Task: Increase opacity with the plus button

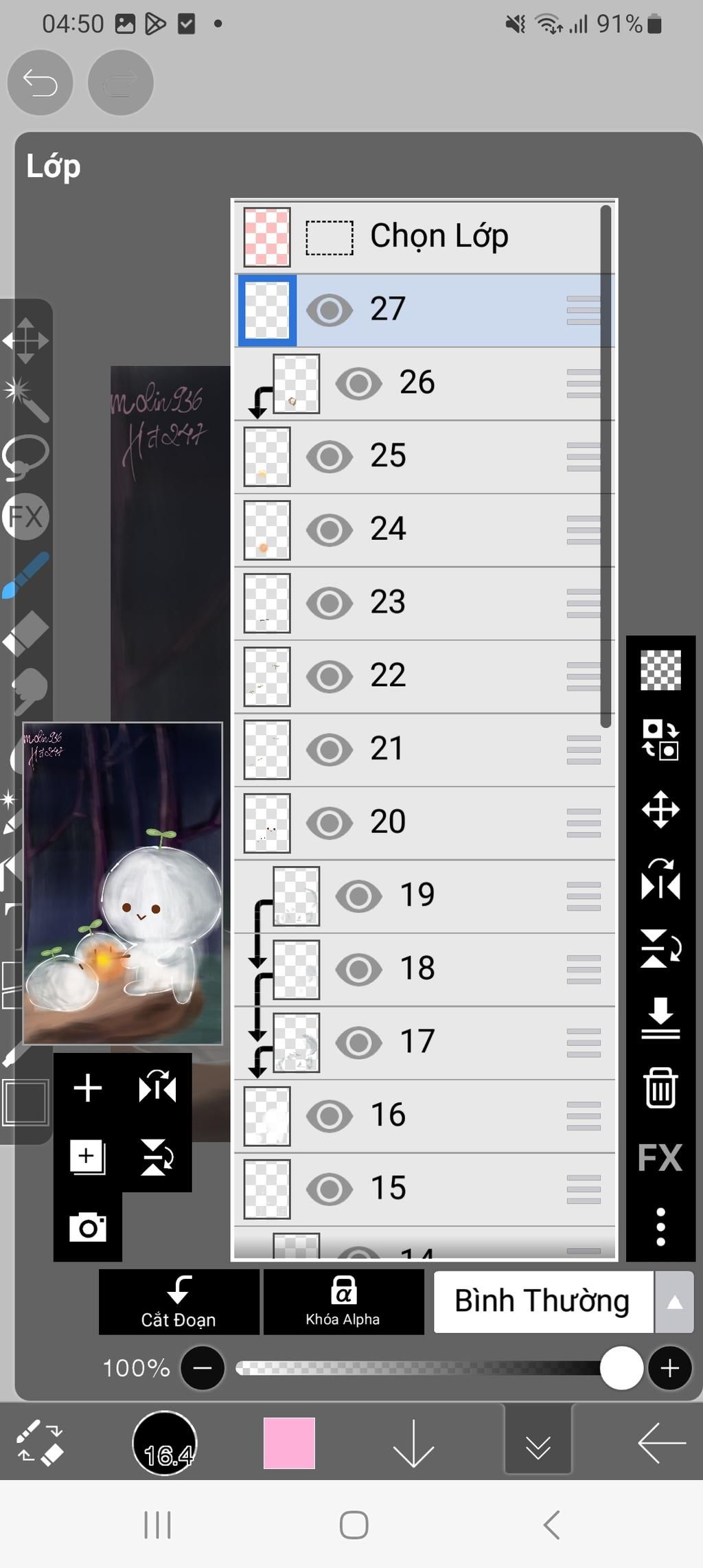Action: click(670, 1368)
